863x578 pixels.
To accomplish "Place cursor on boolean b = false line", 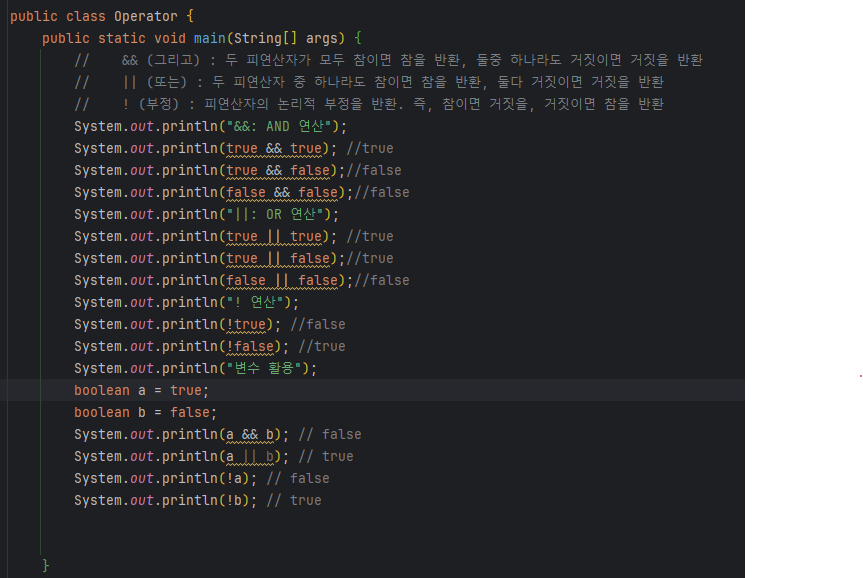I will 145,413.
